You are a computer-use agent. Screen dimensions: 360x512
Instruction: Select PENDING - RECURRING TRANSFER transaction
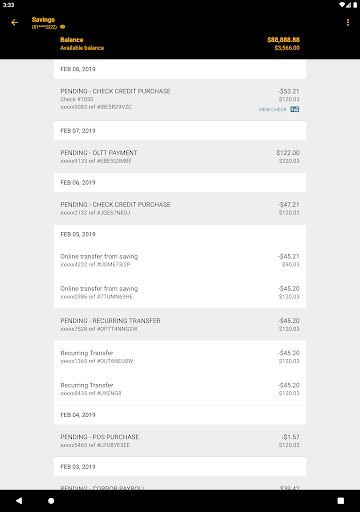[180, 324]
